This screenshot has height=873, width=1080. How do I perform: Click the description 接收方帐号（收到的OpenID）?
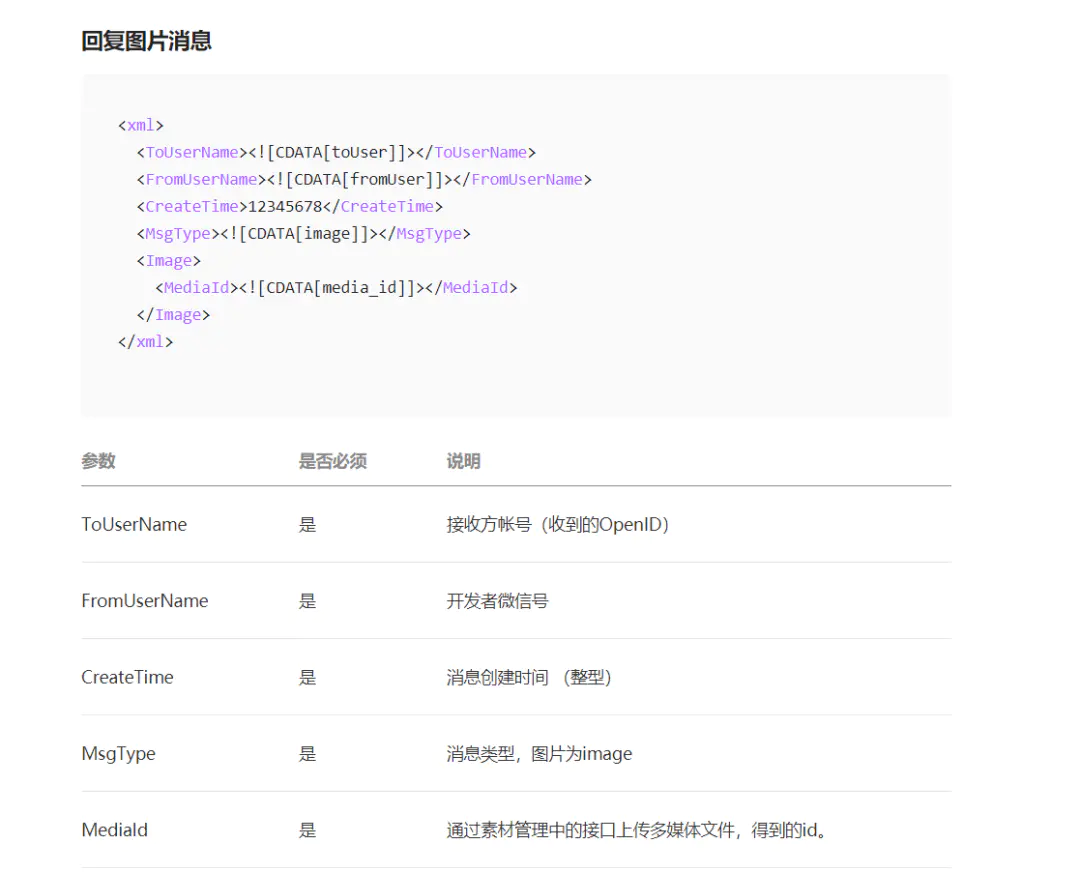558,524
